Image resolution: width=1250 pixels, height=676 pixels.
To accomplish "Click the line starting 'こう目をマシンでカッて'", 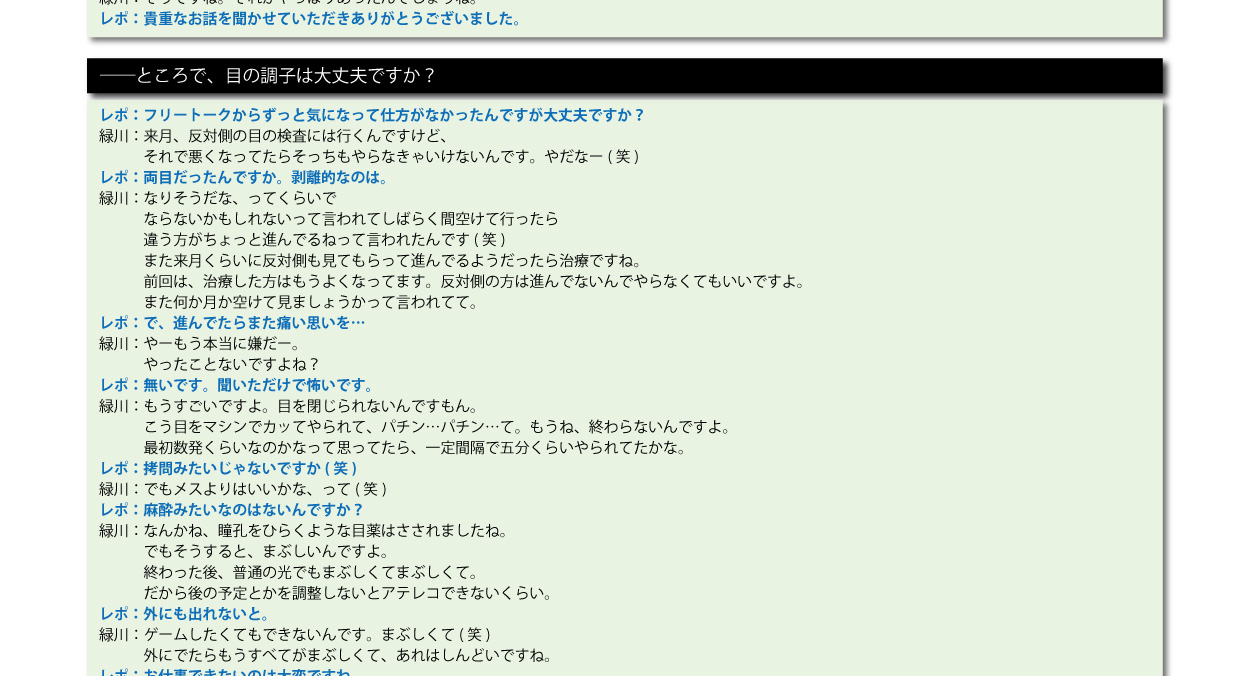I will point(439,427).
